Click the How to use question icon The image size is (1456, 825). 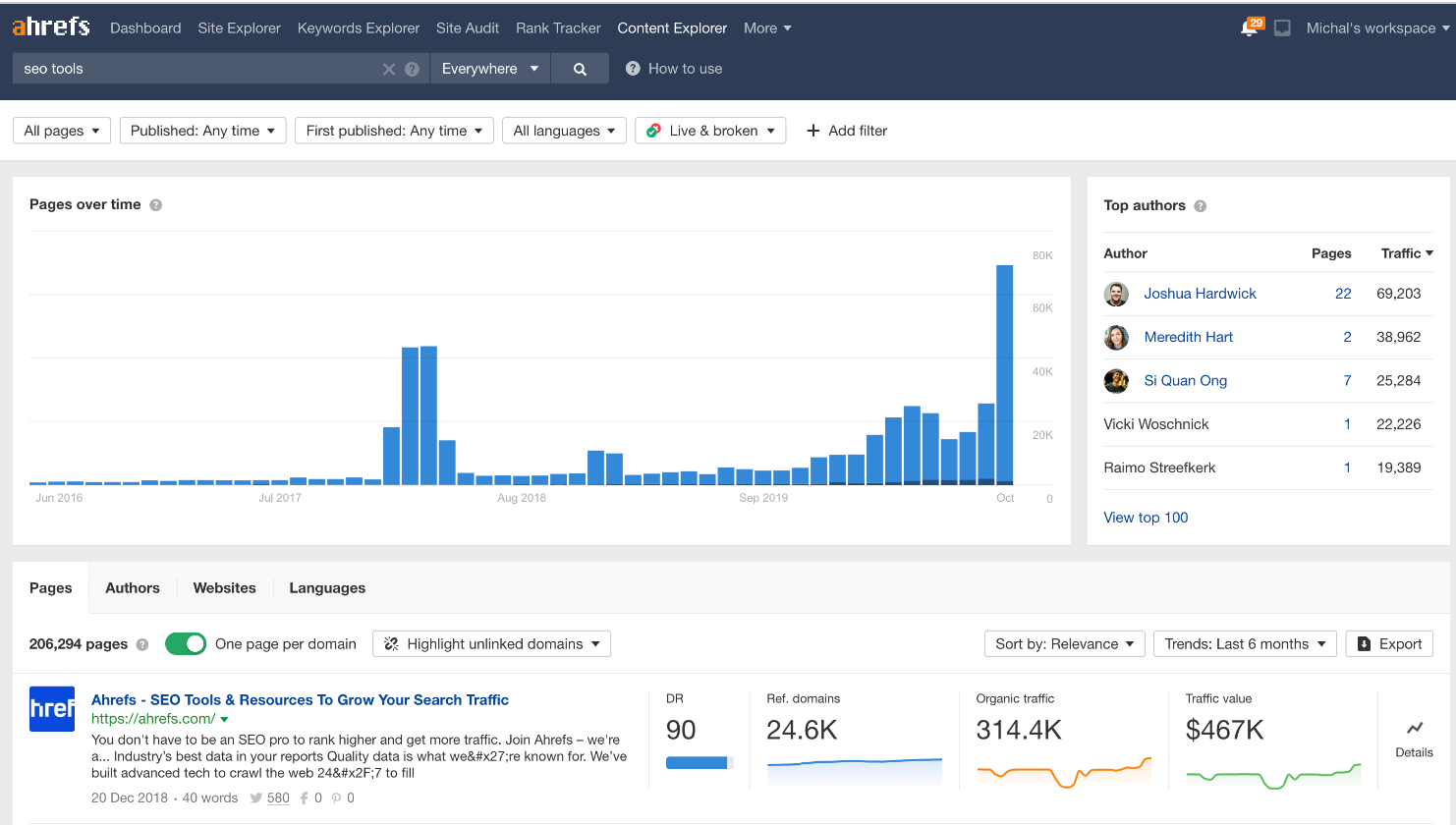[633, 68]
